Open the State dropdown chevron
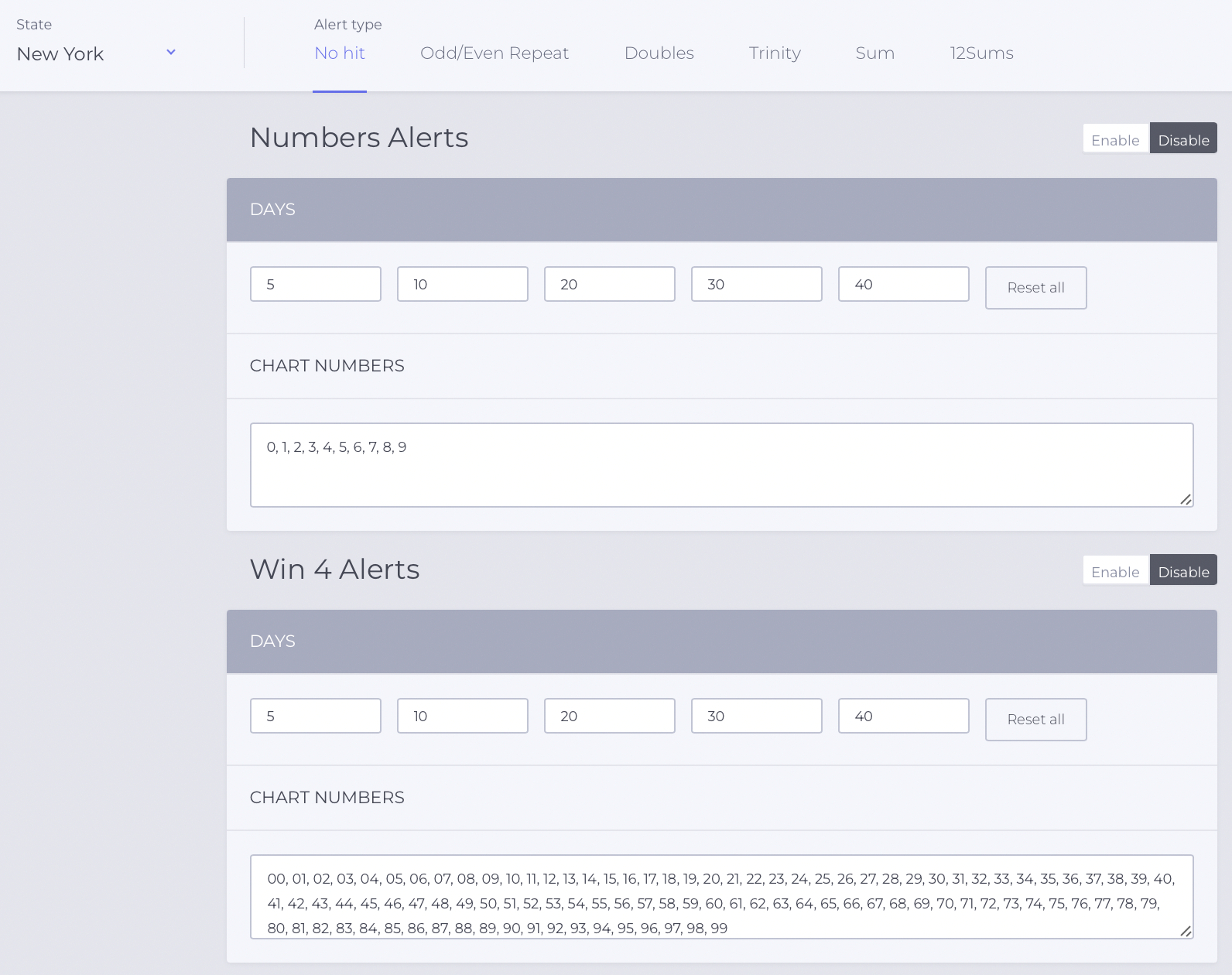This screenshot has height=975, width=1232. 171,53
